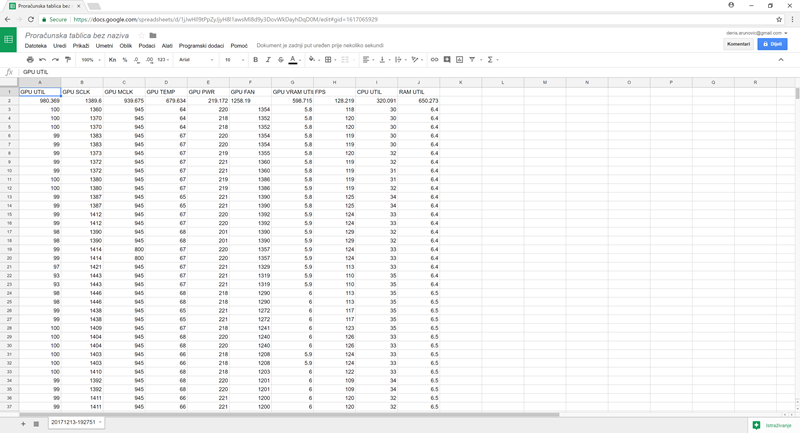This screenshot has height=433, width=800.
Task: Open the fill color picker
Action: click(x=314, y=60)
